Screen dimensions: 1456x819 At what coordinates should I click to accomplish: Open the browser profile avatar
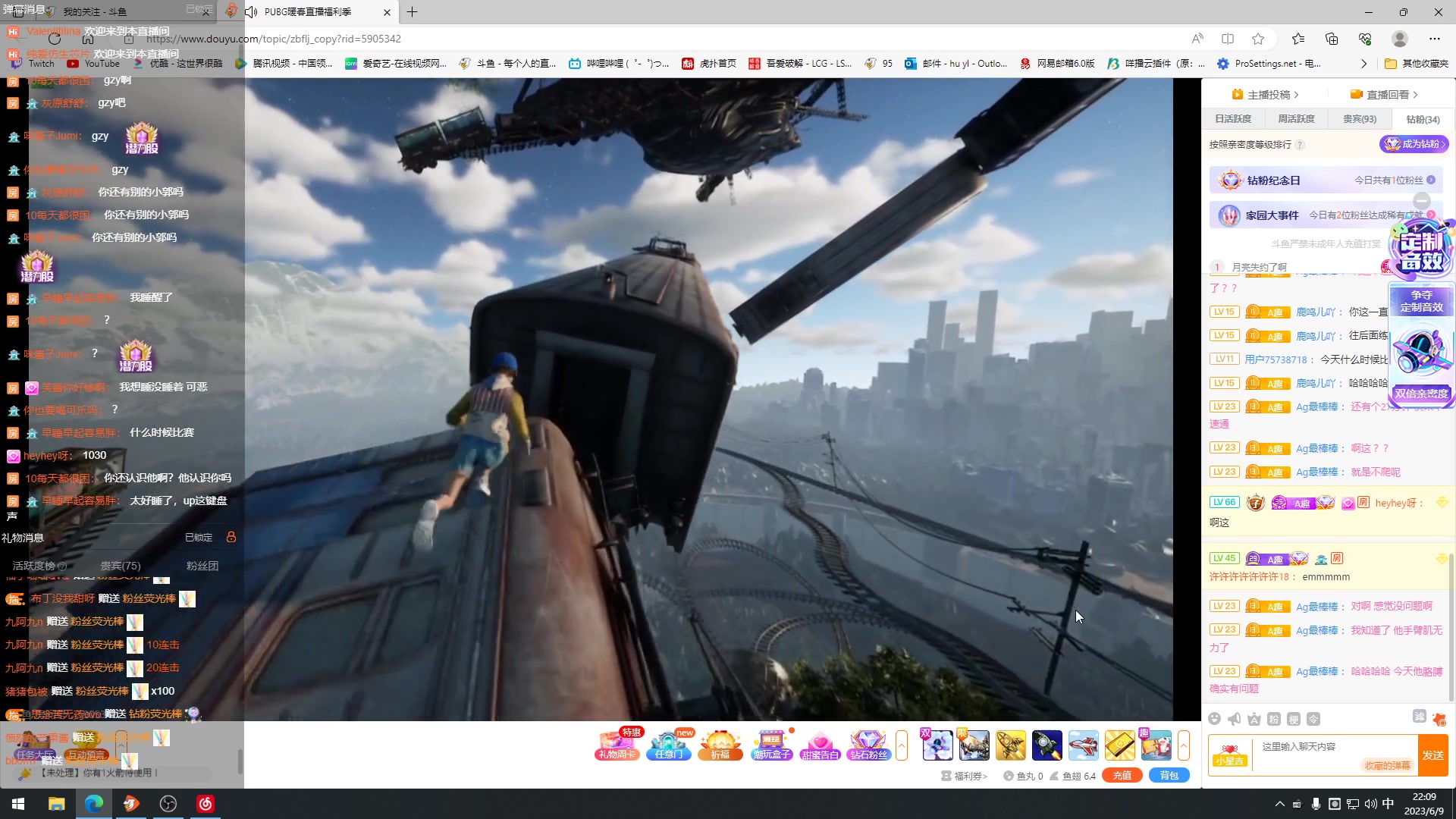pos(1400,39)
